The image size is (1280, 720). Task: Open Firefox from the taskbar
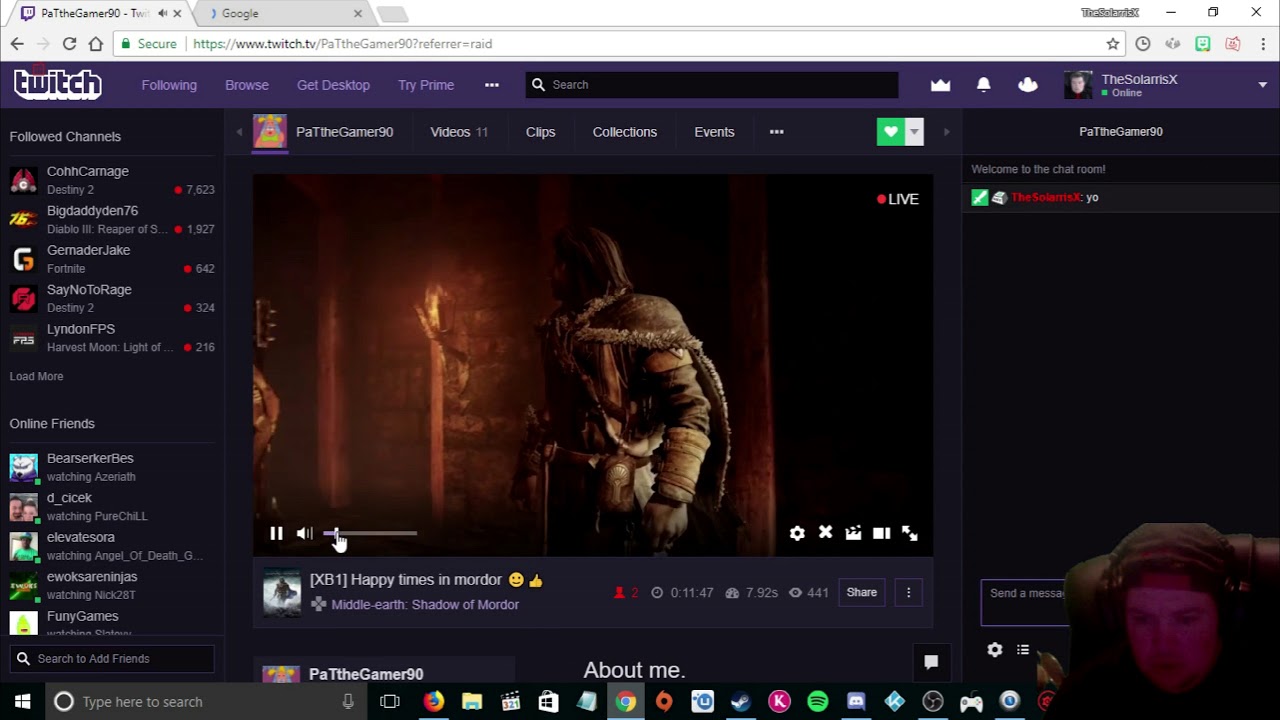point(433,702)
